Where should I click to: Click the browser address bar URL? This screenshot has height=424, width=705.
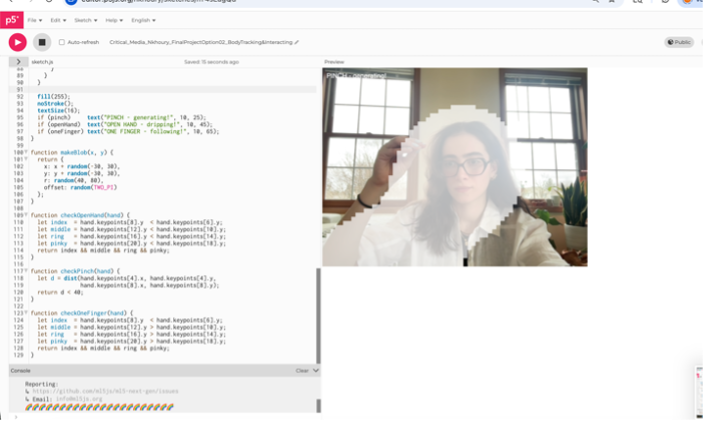coord(159,1)
